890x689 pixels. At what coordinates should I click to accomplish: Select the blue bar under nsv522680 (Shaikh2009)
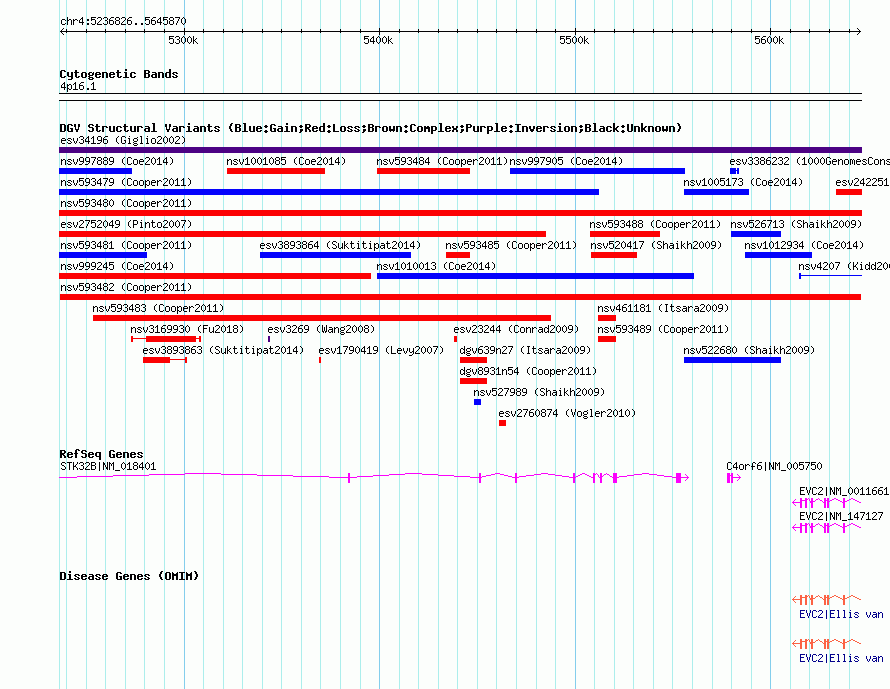pyautogui.click(x=732, y=360)
